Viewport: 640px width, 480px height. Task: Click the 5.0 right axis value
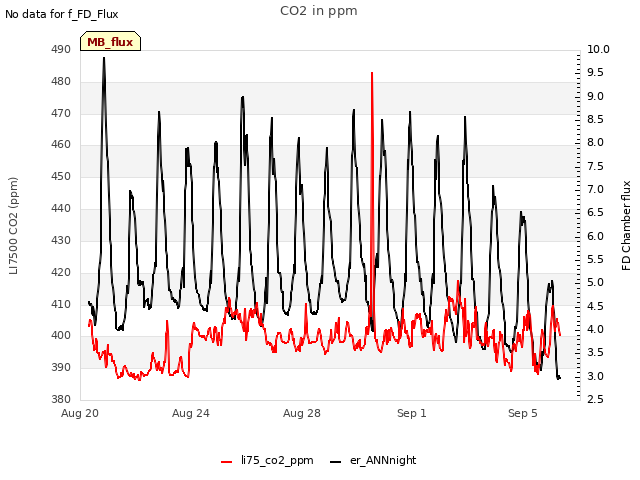[595, 282]
